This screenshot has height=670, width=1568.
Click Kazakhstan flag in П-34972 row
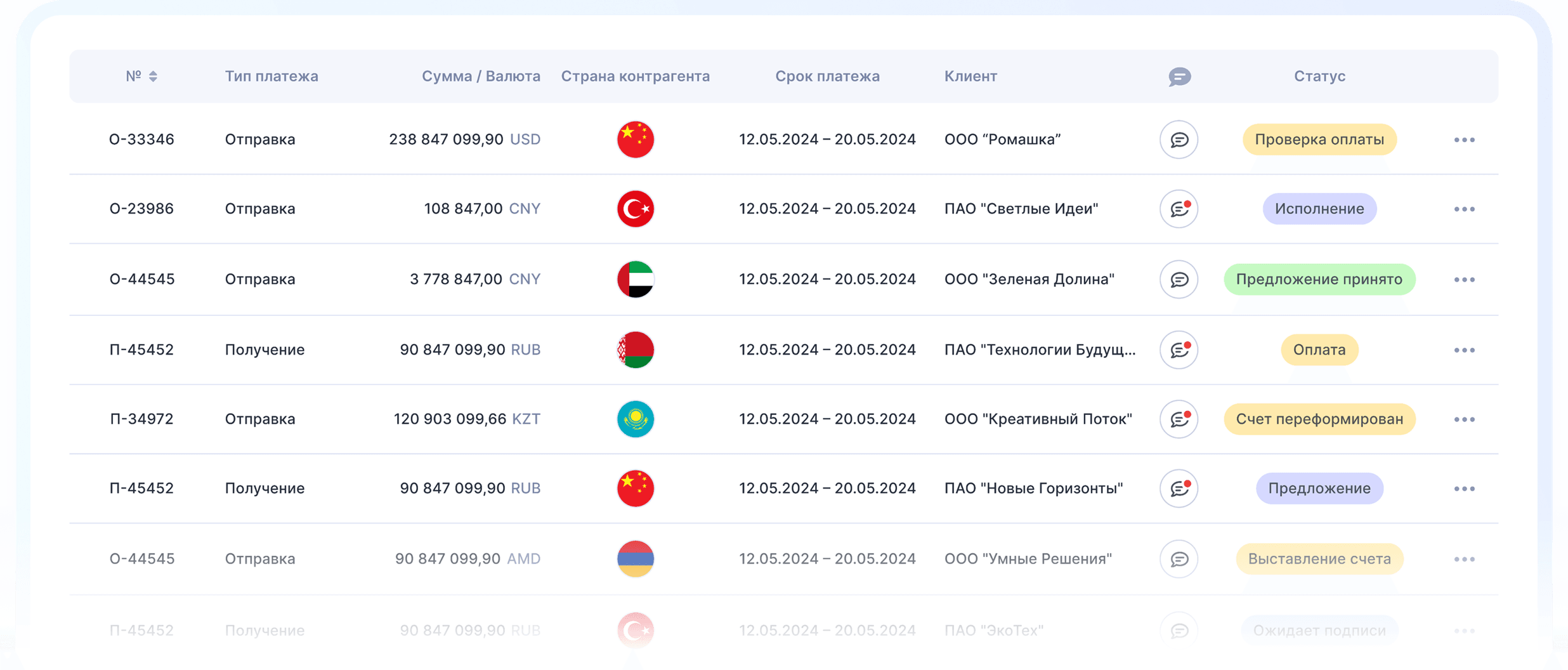tap(636, 419)
